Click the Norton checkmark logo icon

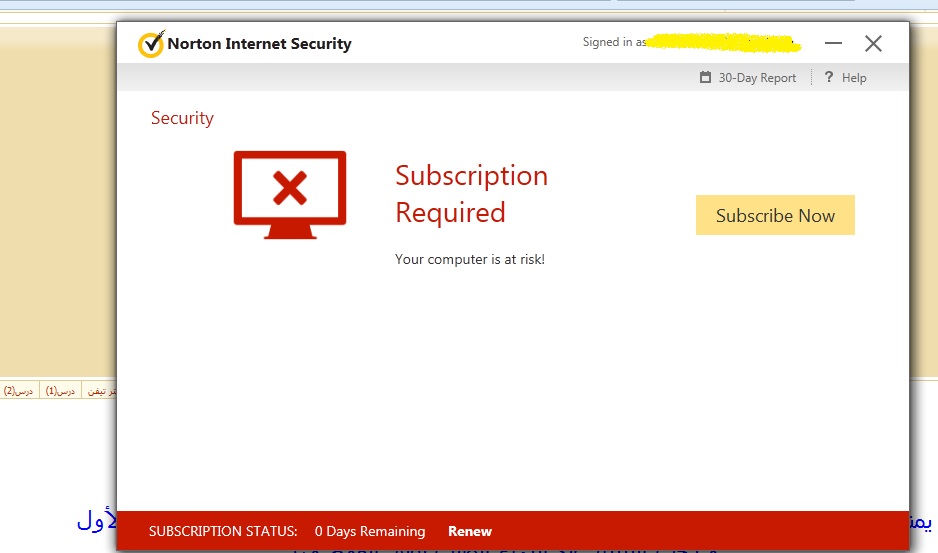pos(151,44)
